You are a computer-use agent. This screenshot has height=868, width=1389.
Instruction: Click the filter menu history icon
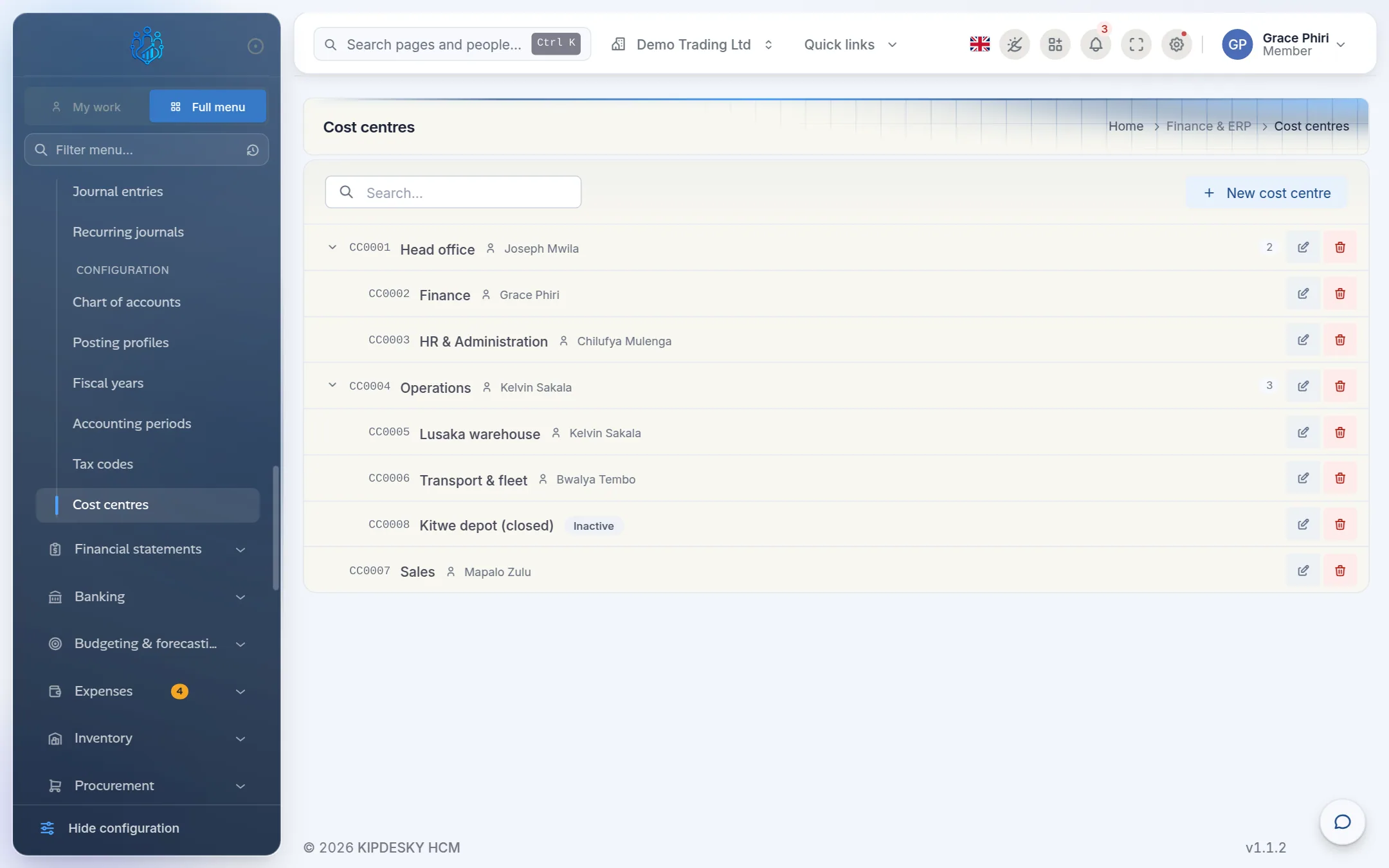[x=253, y=150]
